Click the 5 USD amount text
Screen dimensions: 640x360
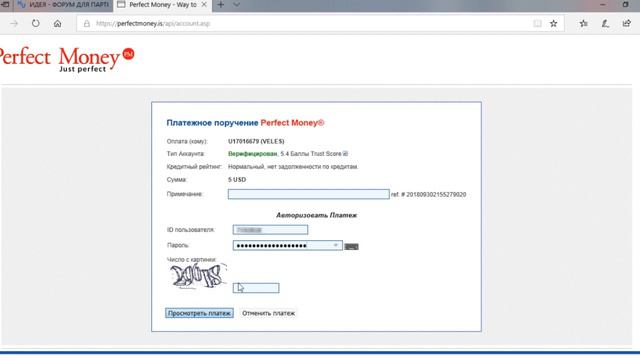237,180
